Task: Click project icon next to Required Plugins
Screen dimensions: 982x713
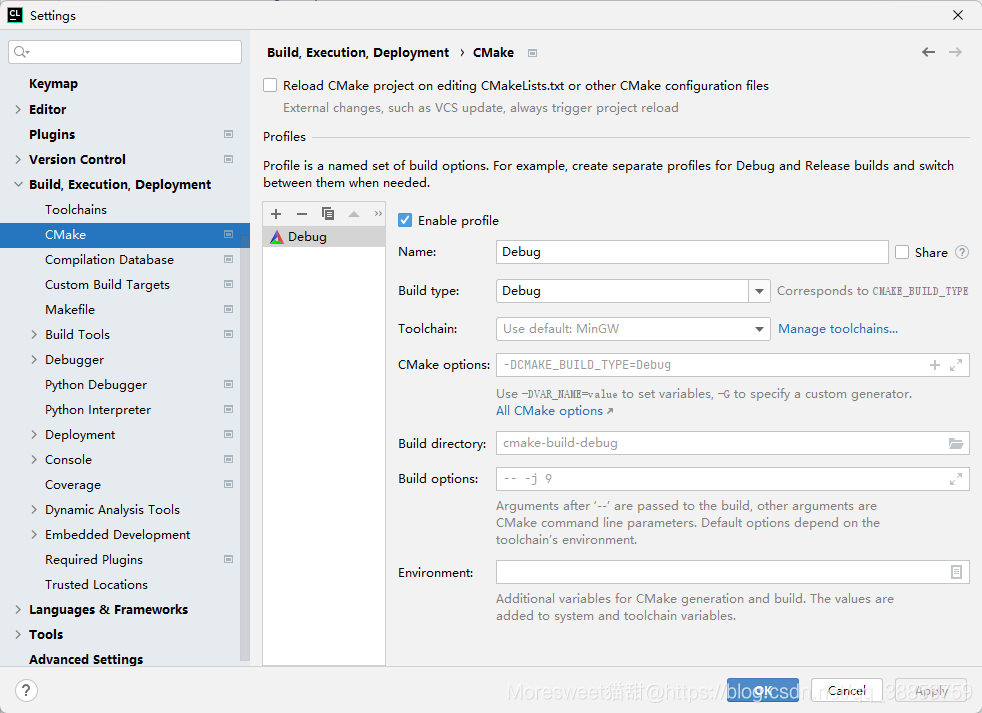Action: click(x=229, y=559)
